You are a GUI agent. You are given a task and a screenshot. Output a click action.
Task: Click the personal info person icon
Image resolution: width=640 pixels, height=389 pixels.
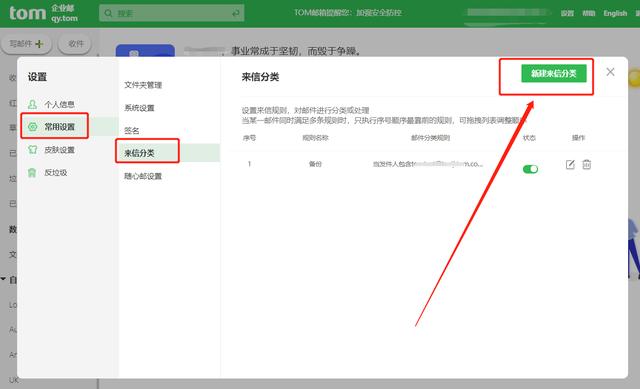click(x=33, y=104)
